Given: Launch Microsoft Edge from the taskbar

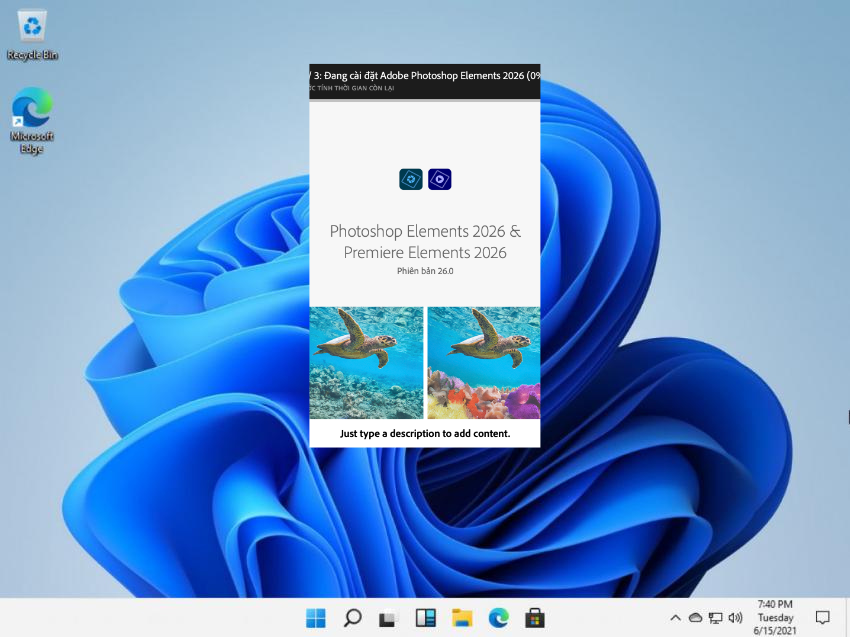Looking at the screenshot, I should (x=498, y=618).
